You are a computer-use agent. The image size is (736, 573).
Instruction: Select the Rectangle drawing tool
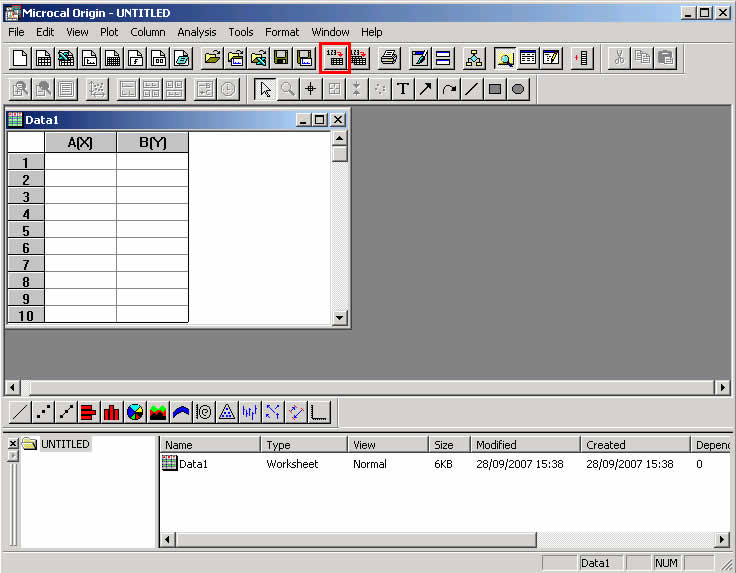point(495,89)
